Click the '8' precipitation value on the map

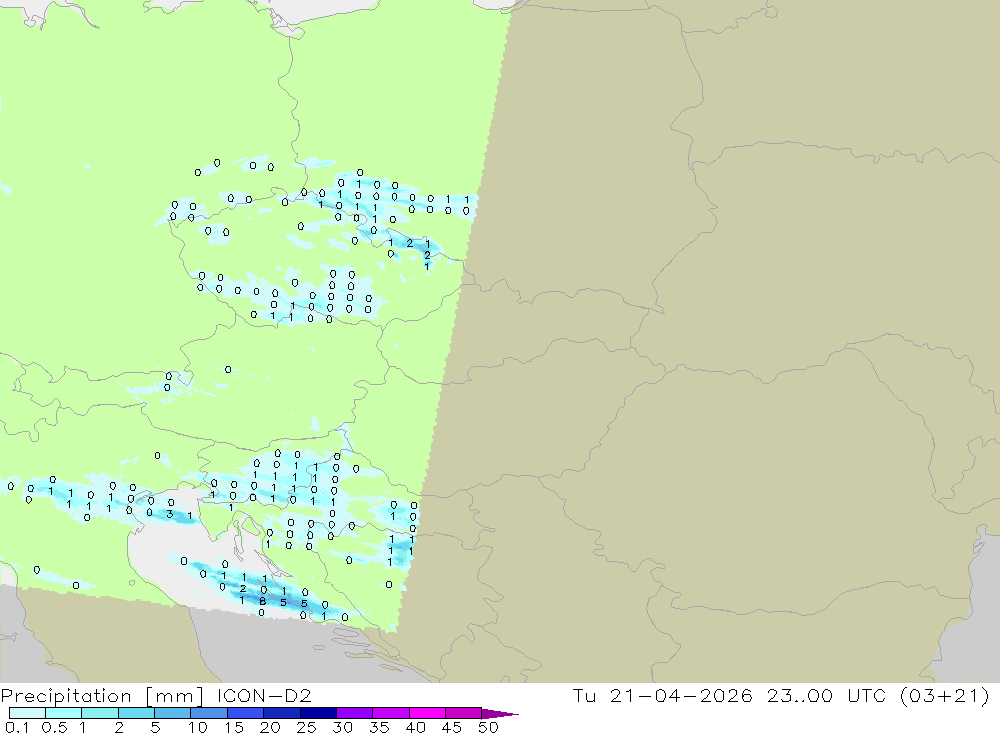[x=263, y=601]
